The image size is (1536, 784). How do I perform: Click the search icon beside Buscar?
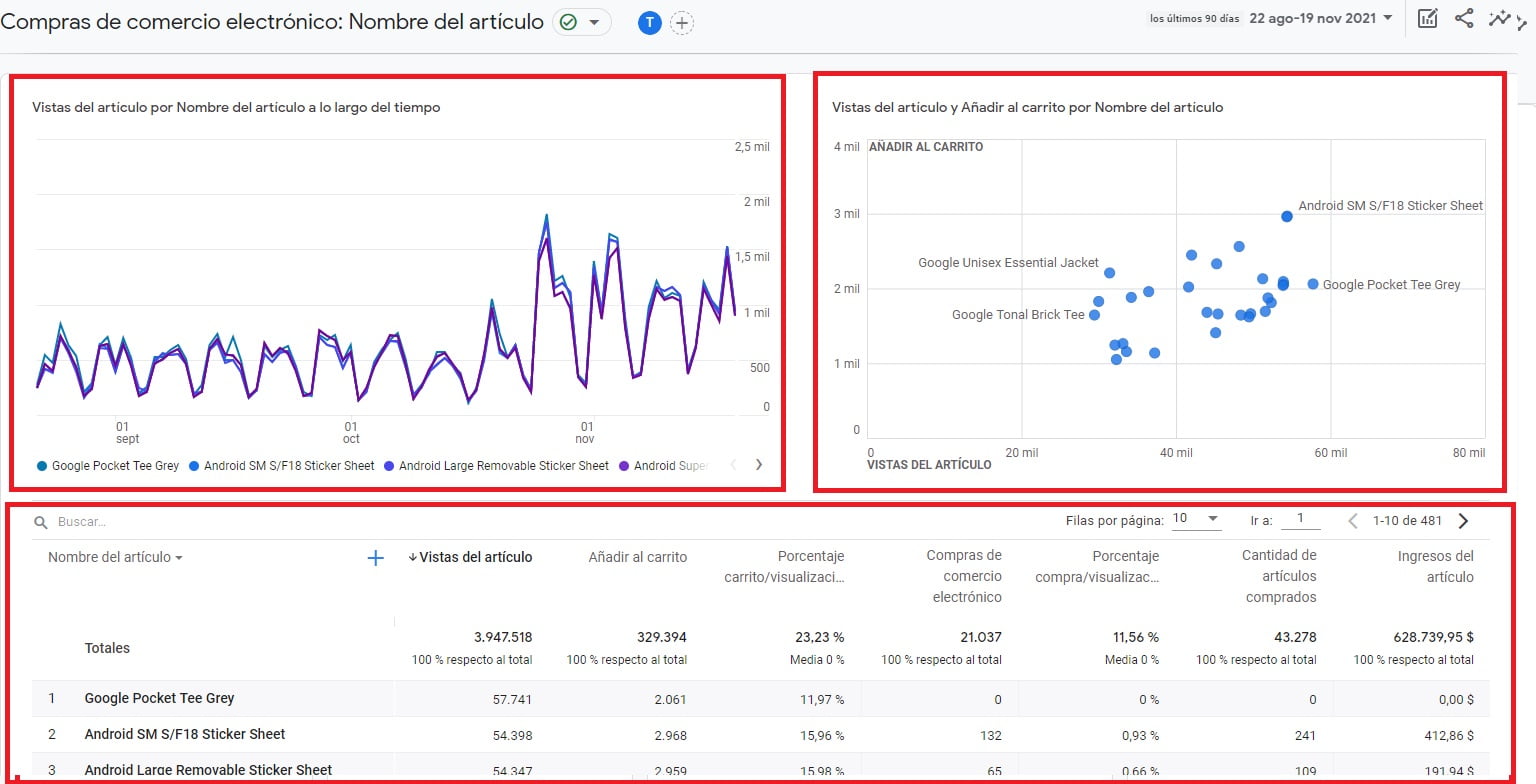41,521
